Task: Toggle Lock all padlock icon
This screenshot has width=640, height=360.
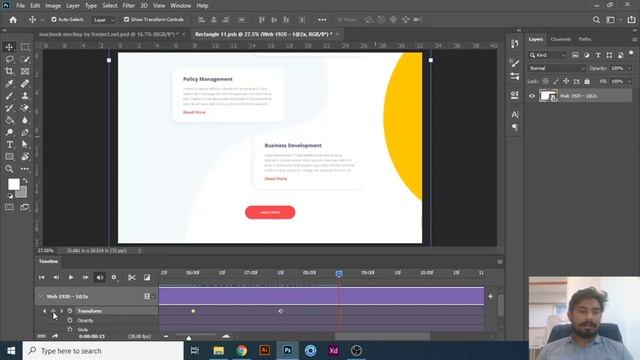Action: pyautogui.click(x=587, y=82)
